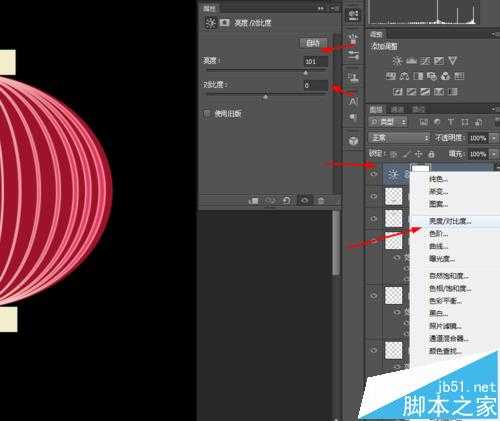Filter layers by pixel layer icon

pyautogui.click(x=424, y=122)
